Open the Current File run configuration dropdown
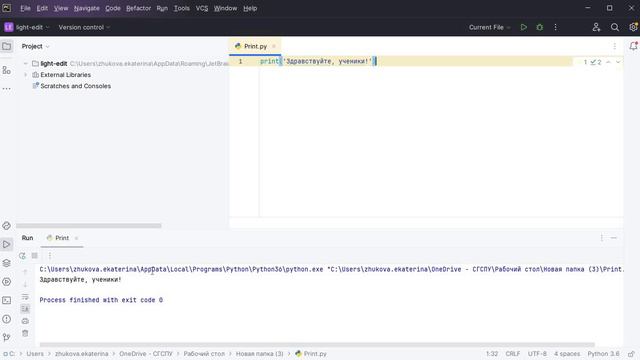Image resolution: width=640 pixels, height=360 pixels. tap(489, 27)
